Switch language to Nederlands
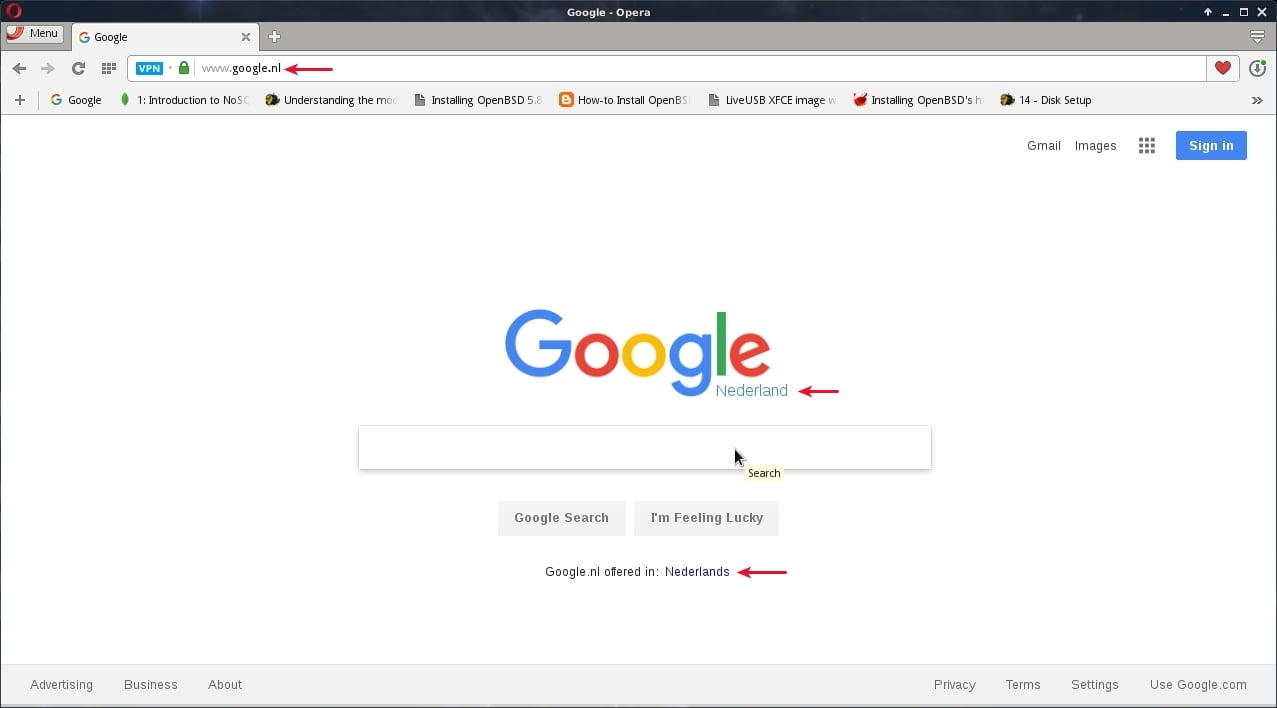This screenshot has width=1277, height=708. [697, 572]
